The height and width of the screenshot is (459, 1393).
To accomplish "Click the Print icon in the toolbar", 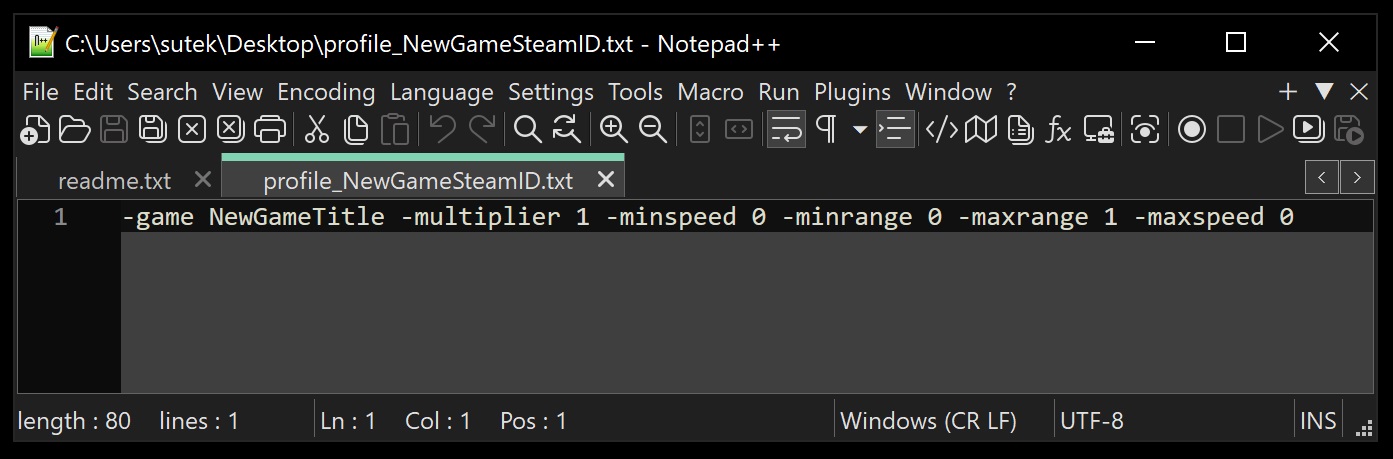I will coord(270,129).
